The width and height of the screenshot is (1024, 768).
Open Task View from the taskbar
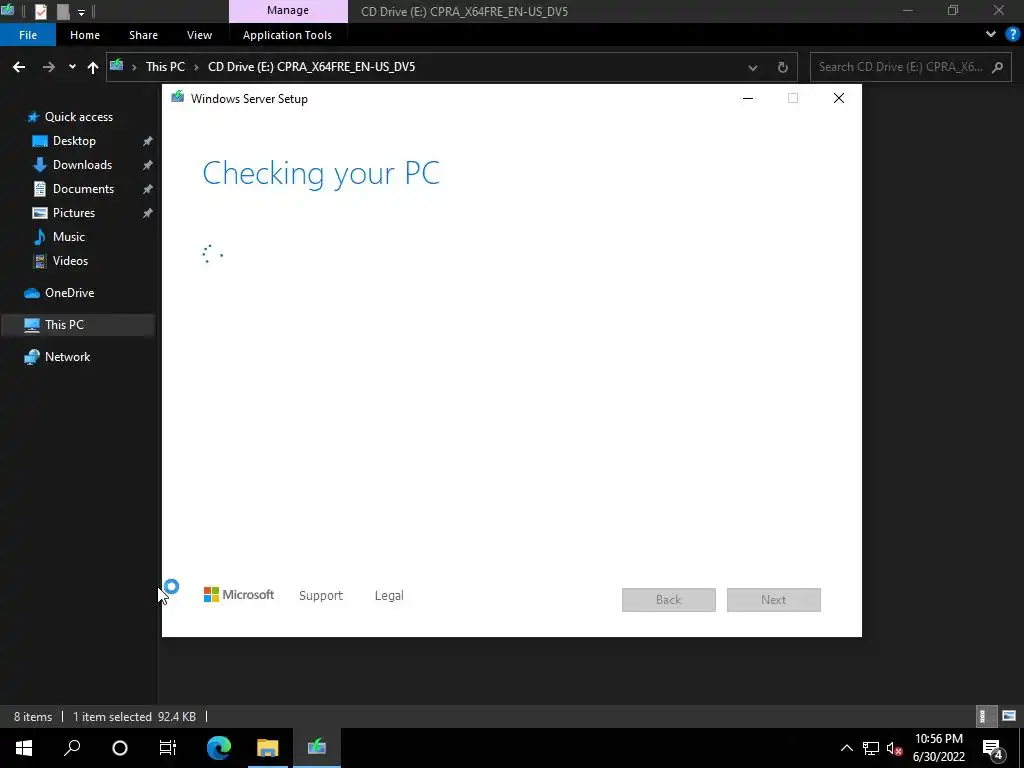[168, 748]
